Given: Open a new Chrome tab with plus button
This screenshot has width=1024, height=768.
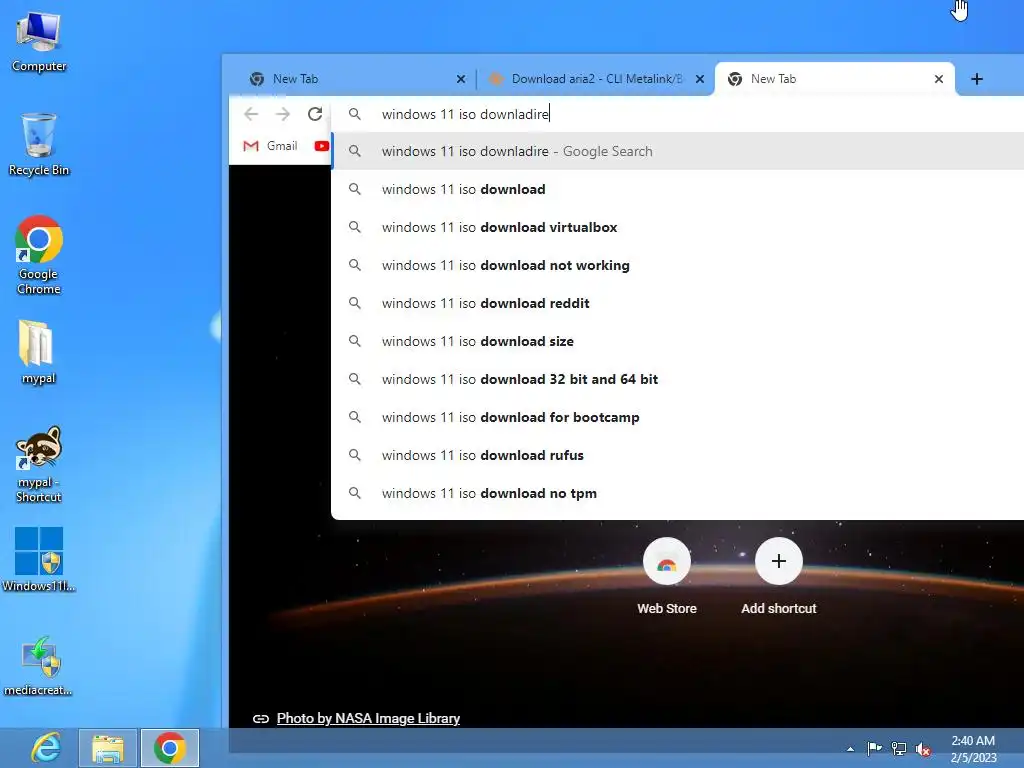Looking at the screenshot, I should pos(977,79).
